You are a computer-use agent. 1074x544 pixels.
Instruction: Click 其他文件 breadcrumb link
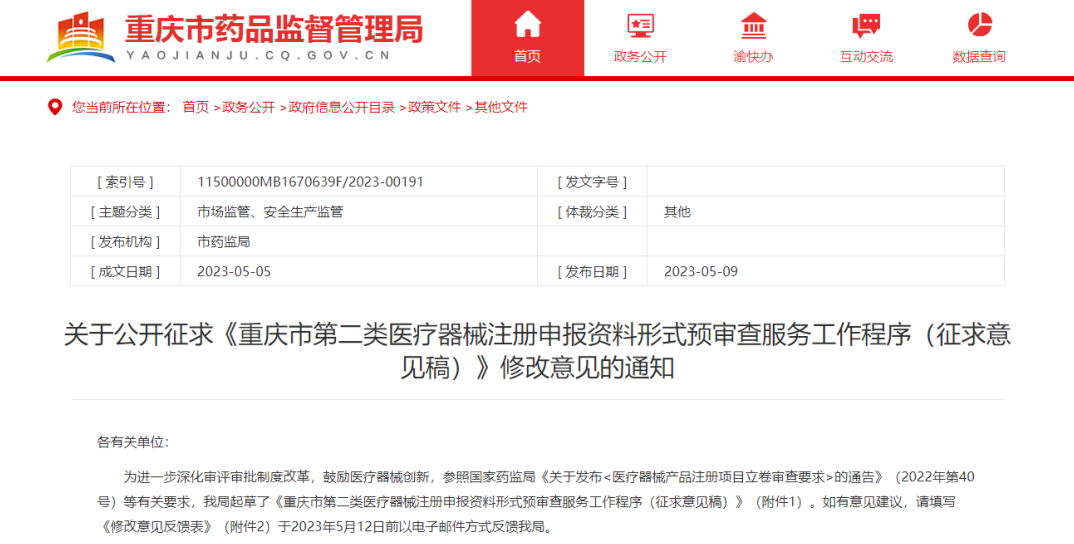click(500, 107)
